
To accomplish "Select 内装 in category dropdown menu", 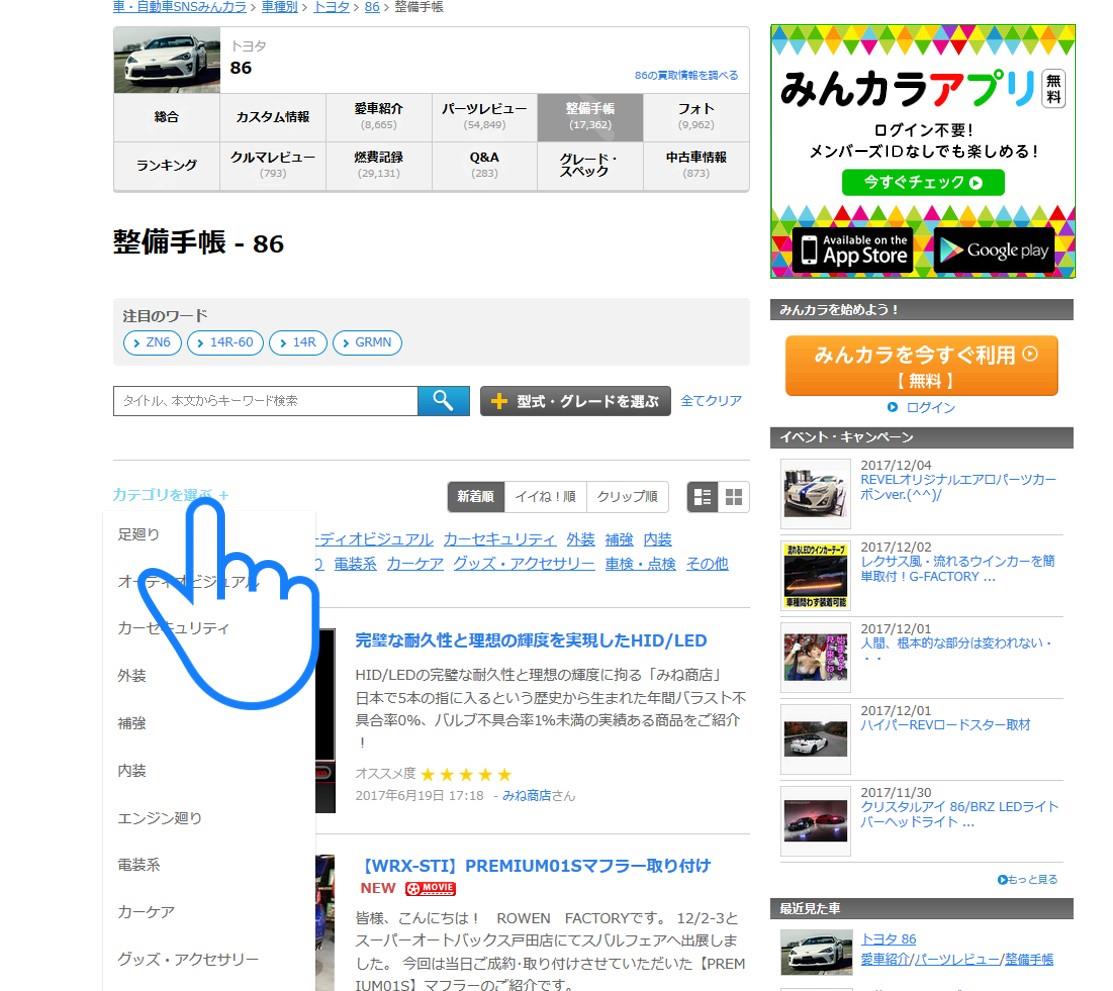I will pos(131,770).
